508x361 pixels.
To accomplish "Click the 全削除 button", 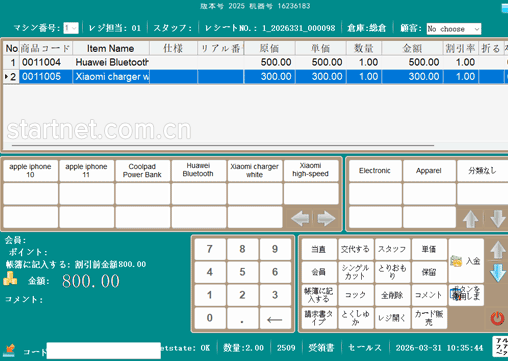I will [392, 295].
